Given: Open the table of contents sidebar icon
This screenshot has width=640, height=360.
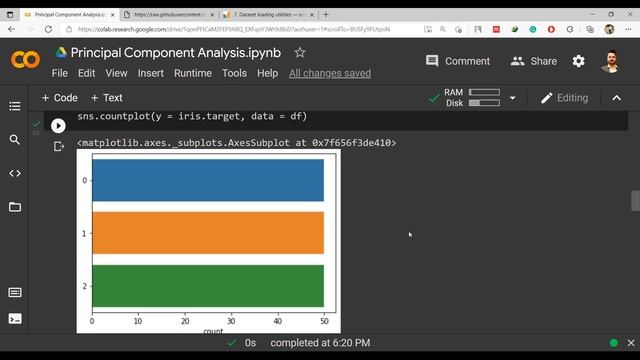Looking at the screenshot, I should (x=15, y=106).
